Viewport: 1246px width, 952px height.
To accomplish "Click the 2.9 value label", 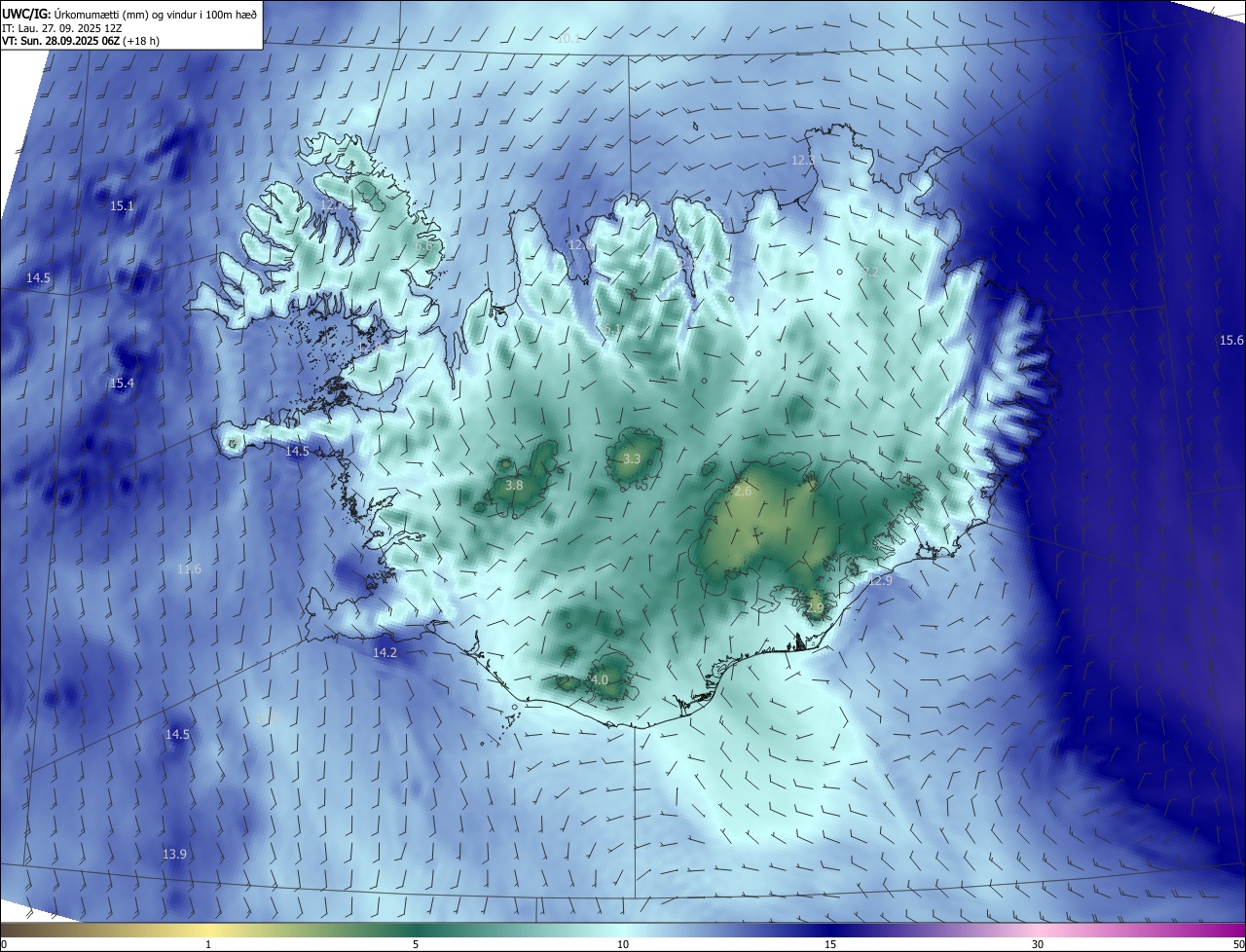I will tap(815, 607).
